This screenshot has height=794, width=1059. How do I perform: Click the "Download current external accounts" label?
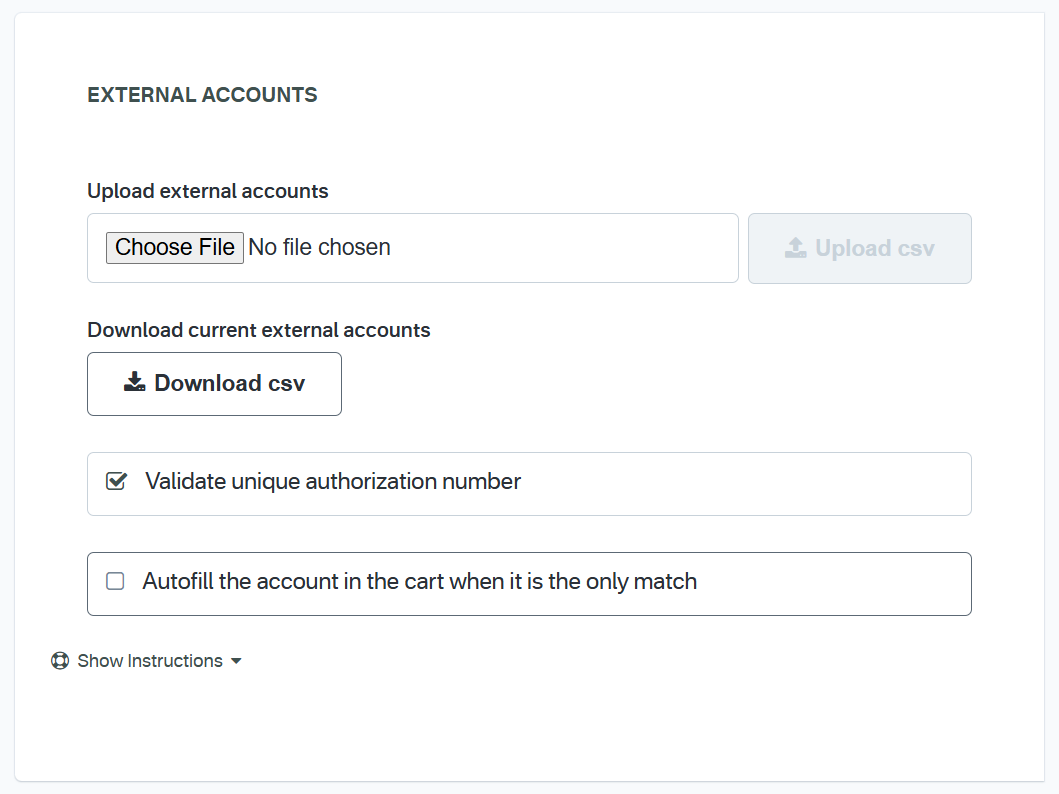(259, 330)
